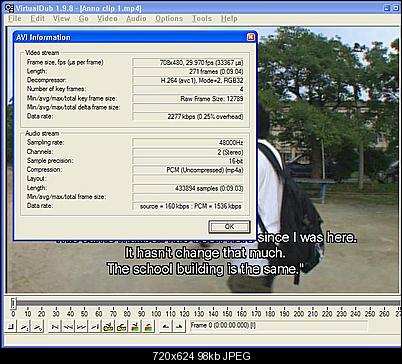Click the frame size value 708x480, 29.970 fps
This screenshot has height=364, width=402.
(188, 62)
